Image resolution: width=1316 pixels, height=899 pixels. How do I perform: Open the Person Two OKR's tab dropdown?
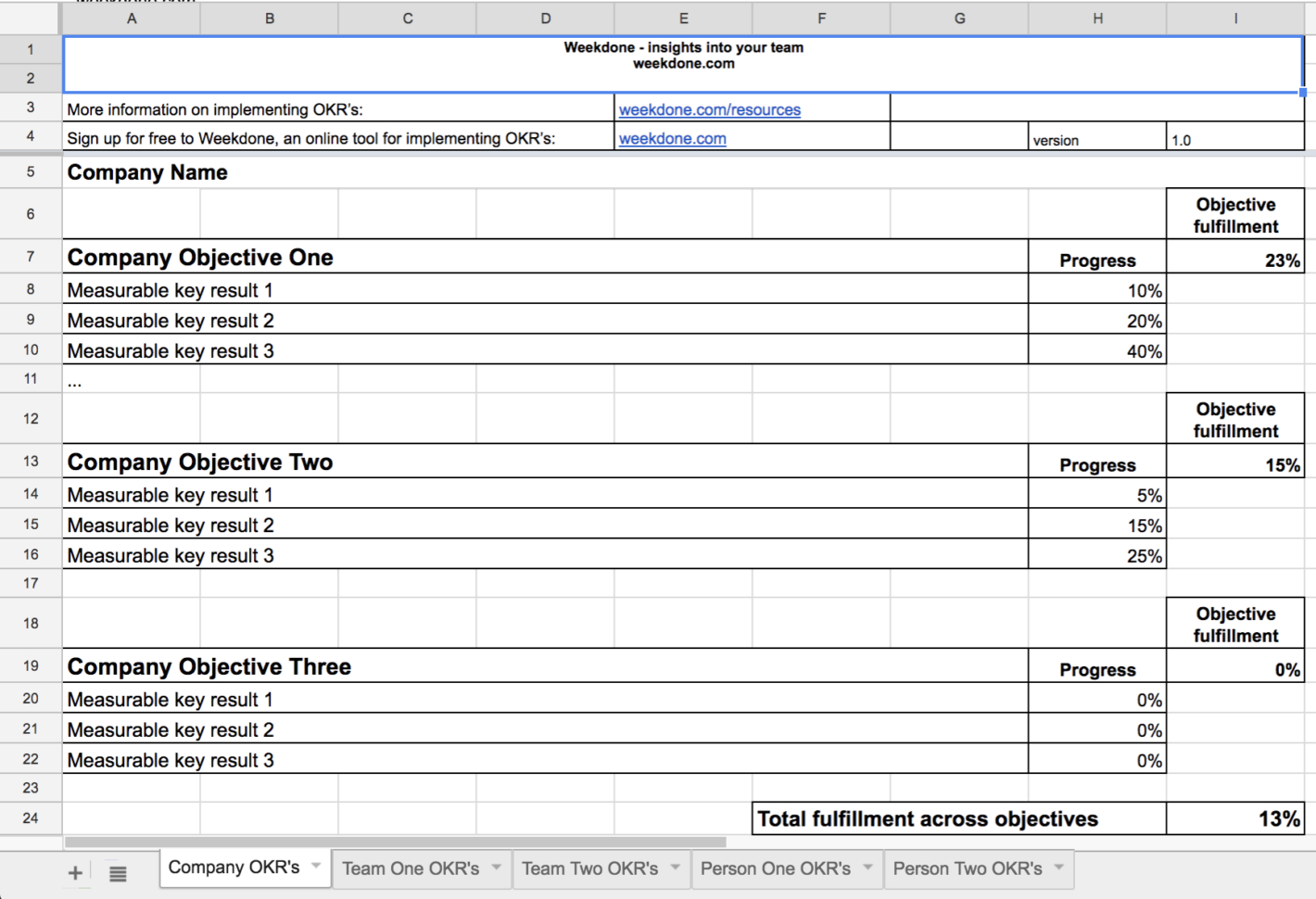(1059, 868)
